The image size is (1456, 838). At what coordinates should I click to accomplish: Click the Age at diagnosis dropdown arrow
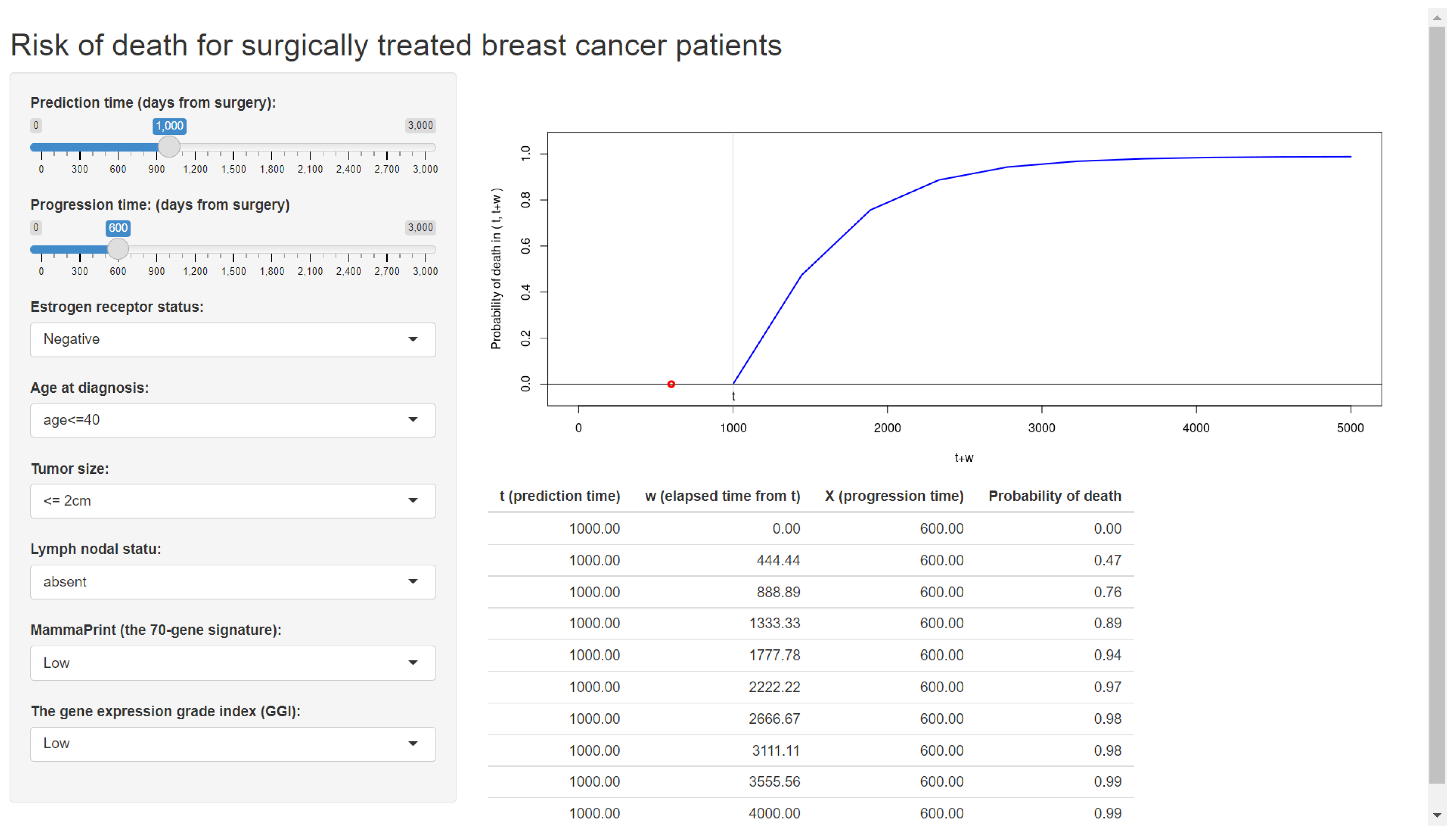click(412, 420)
